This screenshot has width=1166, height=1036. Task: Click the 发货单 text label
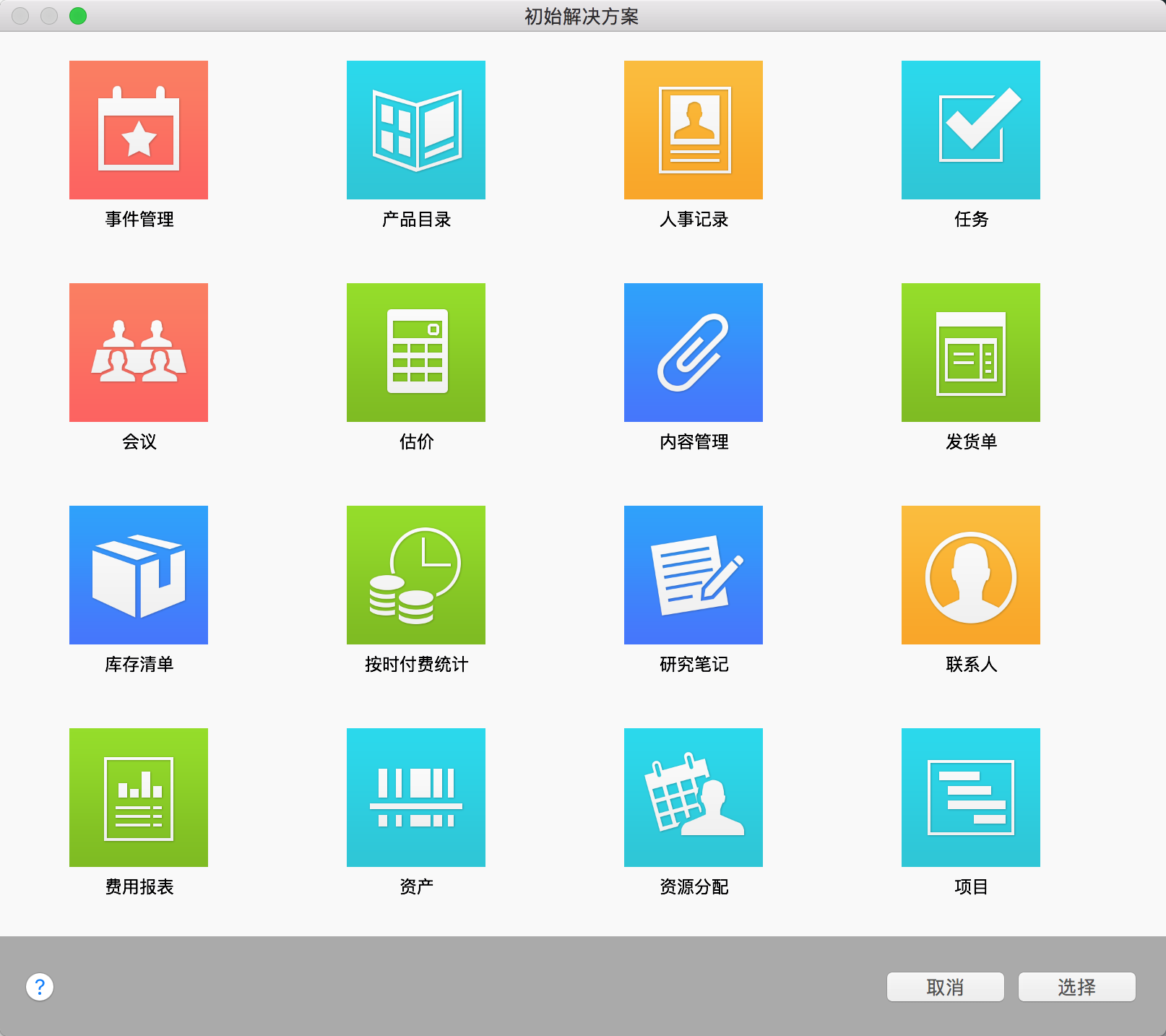pyautogui.click(x=972, y=441)
